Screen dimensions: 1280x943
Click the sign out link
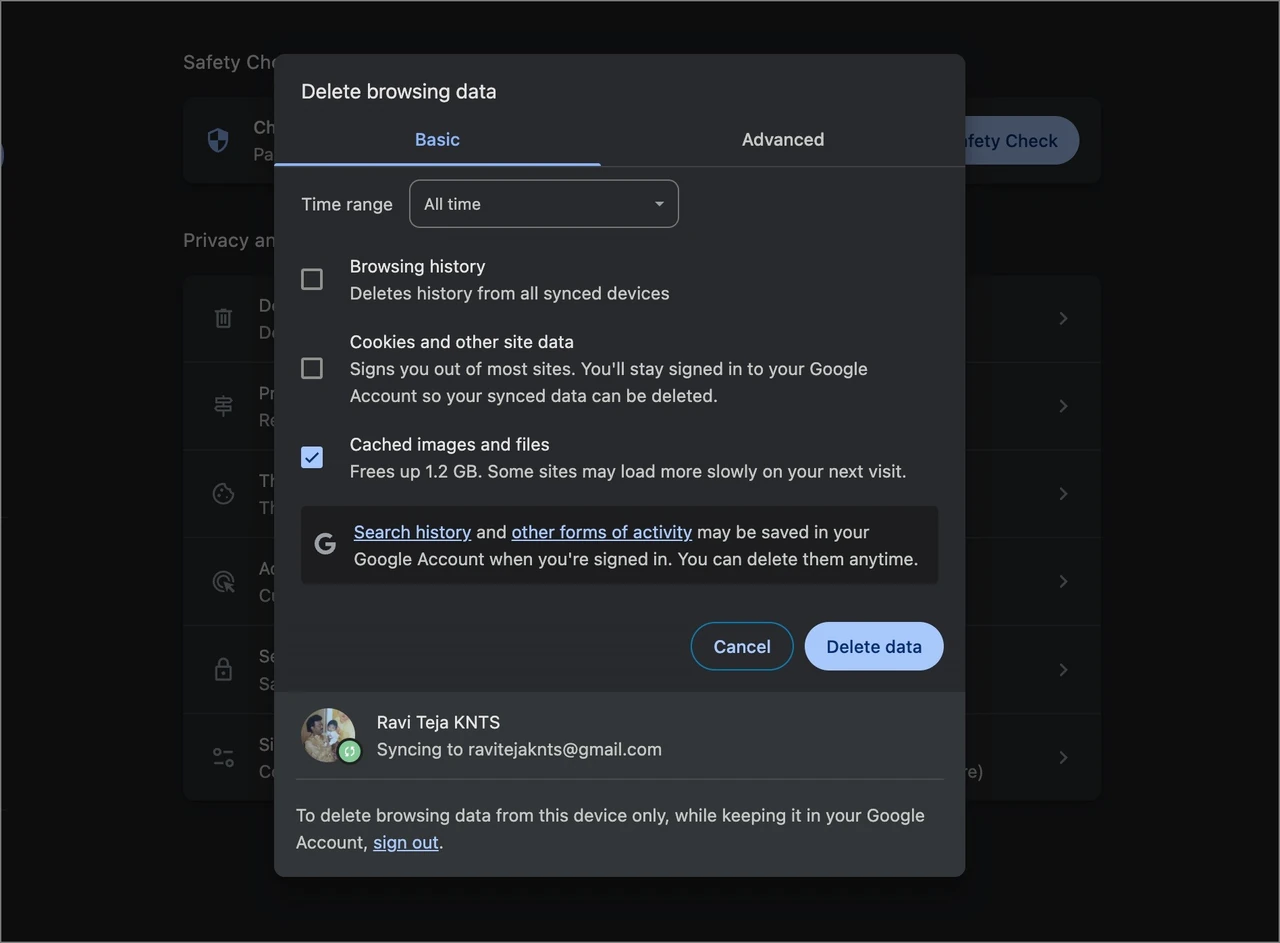click(406, 842)
